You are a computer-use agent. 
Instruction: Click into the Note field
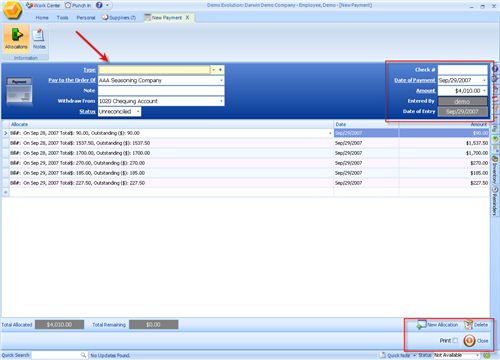tap(161, 91)
